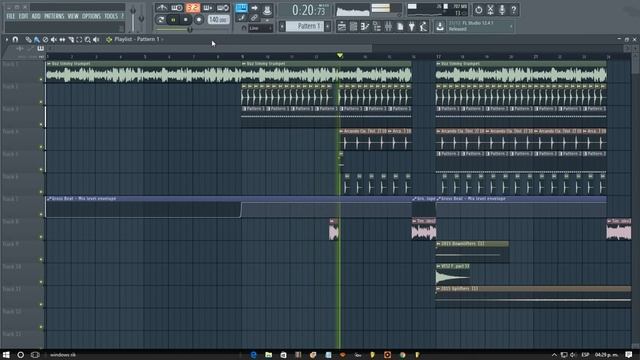Click the online news download icon
Viewport: 640px width, 360px height.
pyautogui.click(x=440, y=27)
